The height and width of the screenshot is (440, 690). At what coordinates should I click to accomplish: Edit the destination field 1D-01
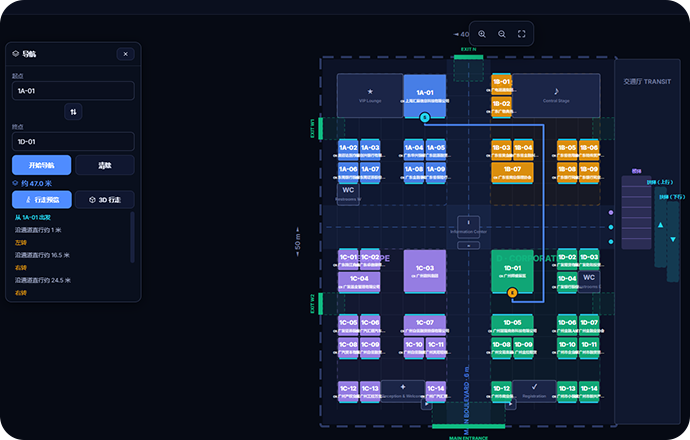coord(73,142)
